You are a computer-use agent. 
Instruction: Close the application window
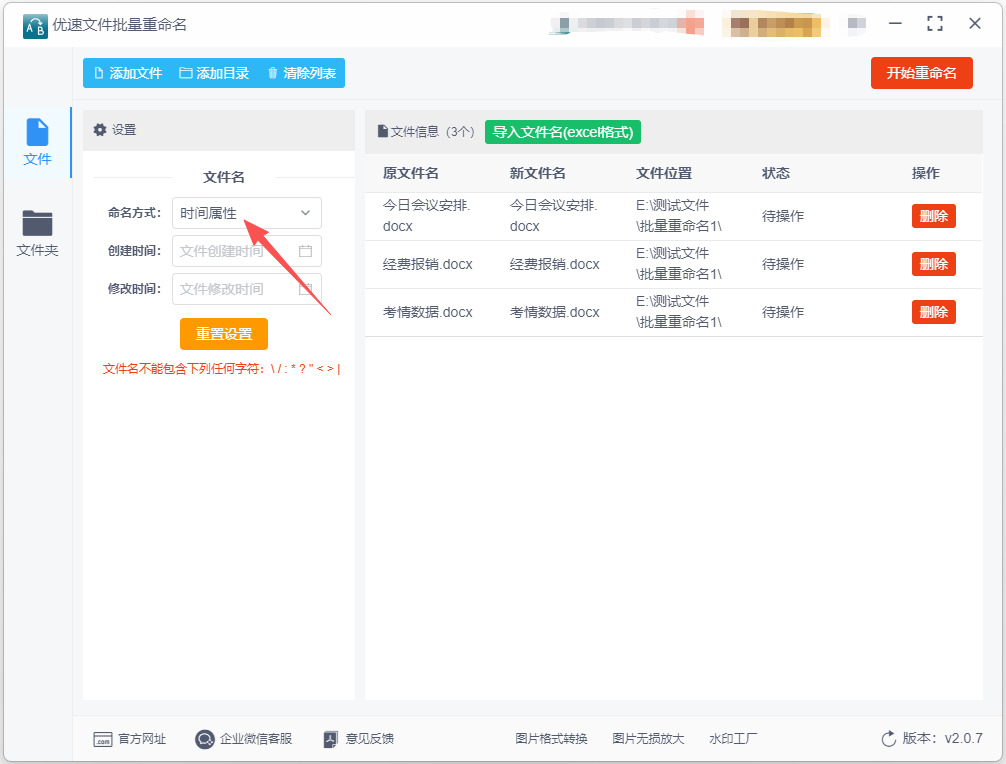point(975,24)
